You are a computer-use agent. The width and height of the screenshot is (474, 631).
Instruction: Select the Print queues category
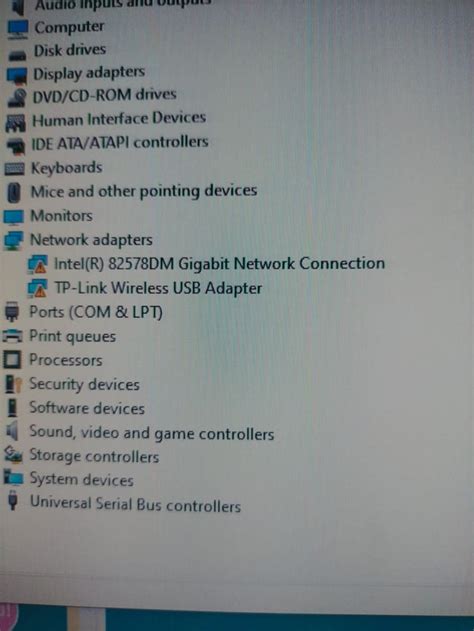click(x=72, y=336)
